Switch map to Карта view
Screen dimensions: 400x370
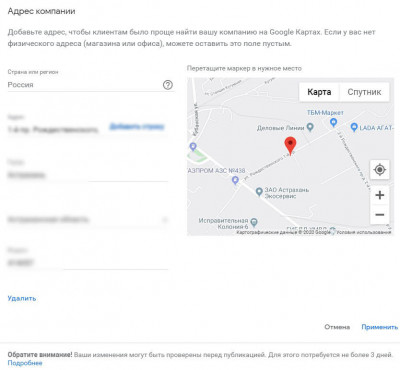click(319, 92)
